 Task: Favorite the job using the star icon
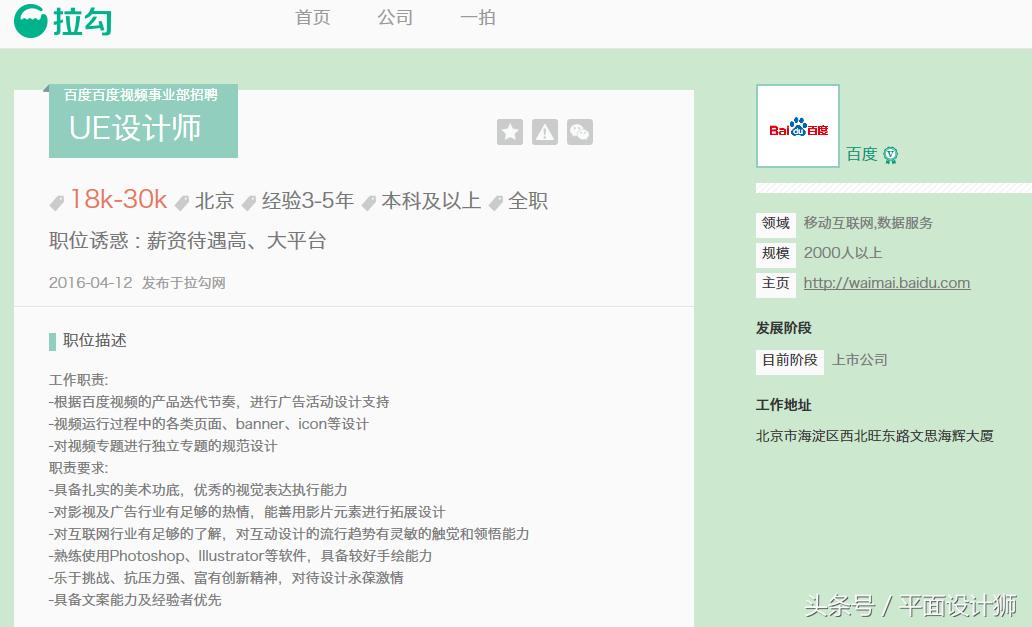tap(510, 131)
